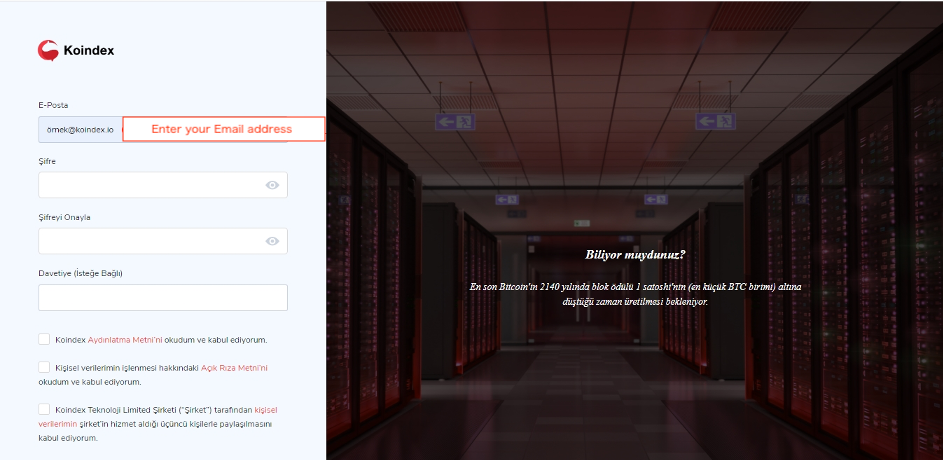
Task: Click the E-Posta field label
Action: click(53, 105)
